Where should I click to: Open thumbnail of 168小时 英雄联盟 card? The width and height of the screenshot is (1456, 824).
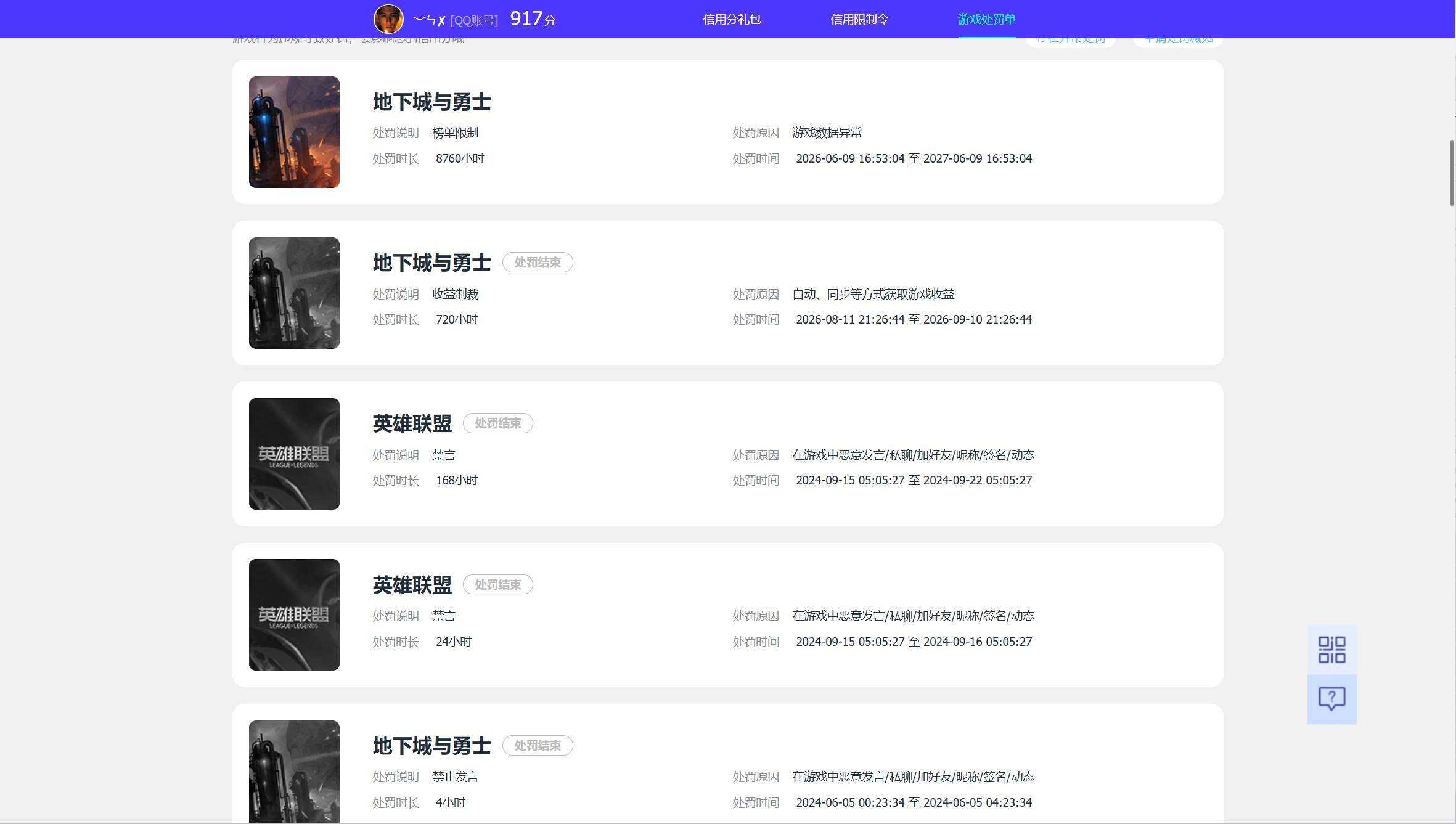[294, 454]
